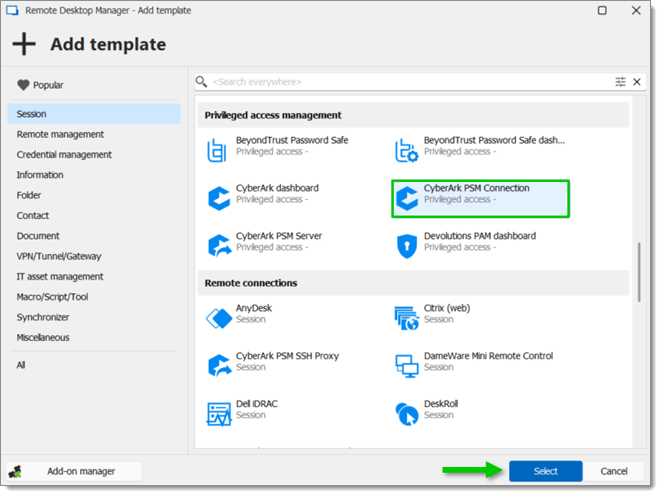Screen dimensions: 661x496
Task: Open IT asset management category
Action: click(94, 276)
